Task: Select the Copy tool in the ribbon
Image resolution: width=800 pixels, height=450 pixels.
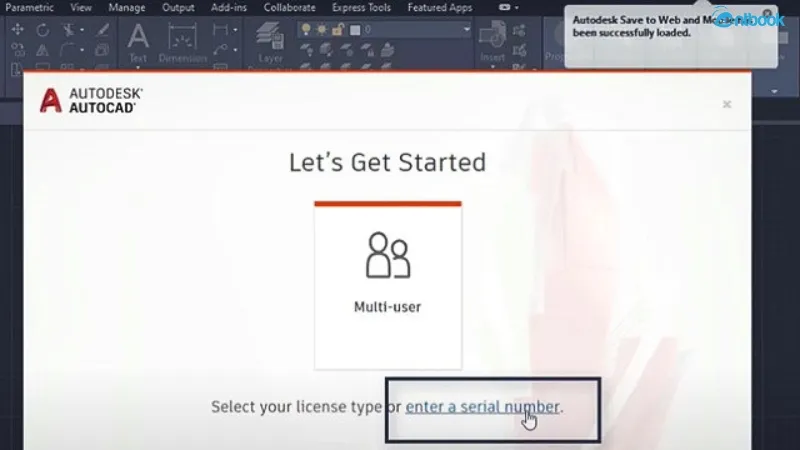Action: point(17,49)
